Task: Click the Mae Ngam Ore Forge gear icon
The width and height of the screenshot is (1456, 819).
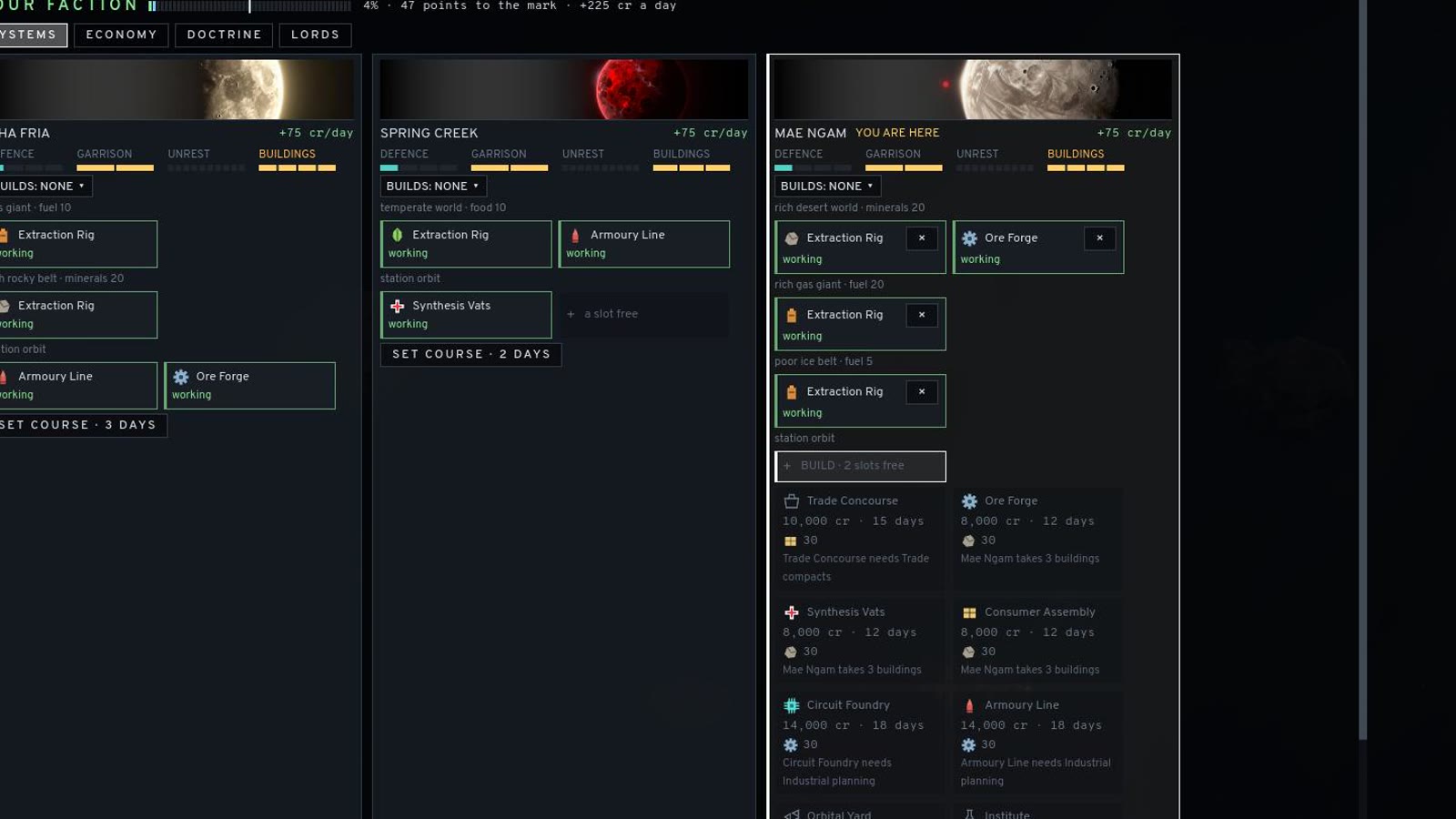Action: (969, 238)
